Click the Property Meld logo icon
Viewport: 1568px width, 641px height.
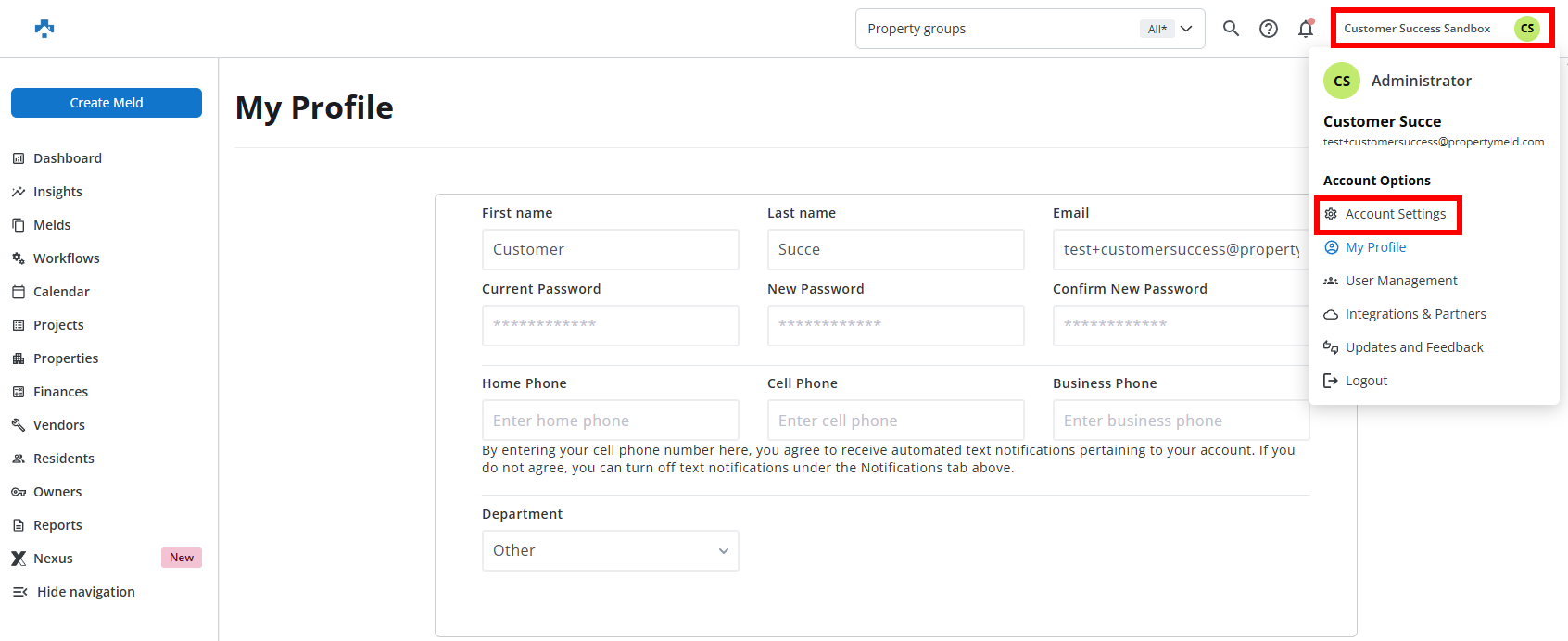44,29
